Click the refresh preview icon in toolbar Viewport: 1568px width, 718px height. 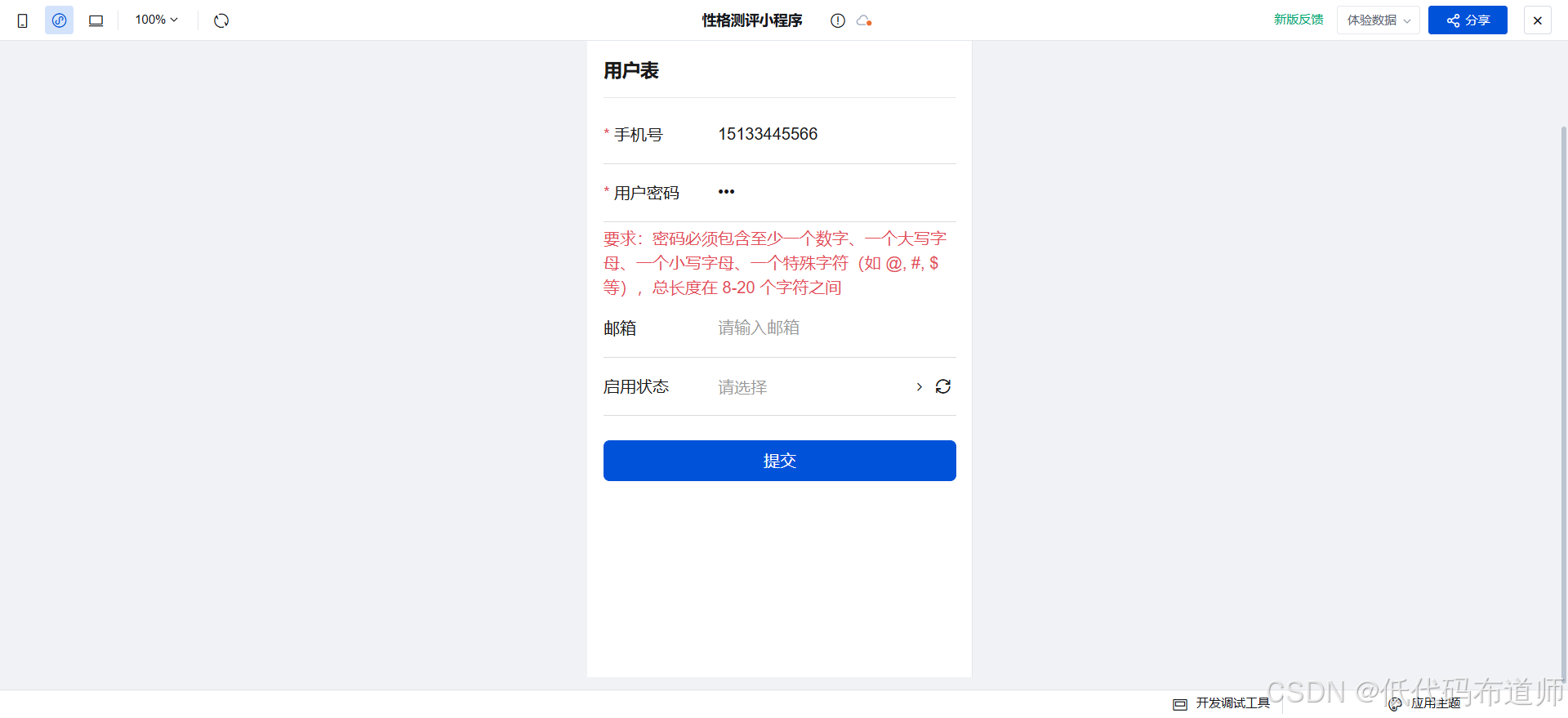221,20
